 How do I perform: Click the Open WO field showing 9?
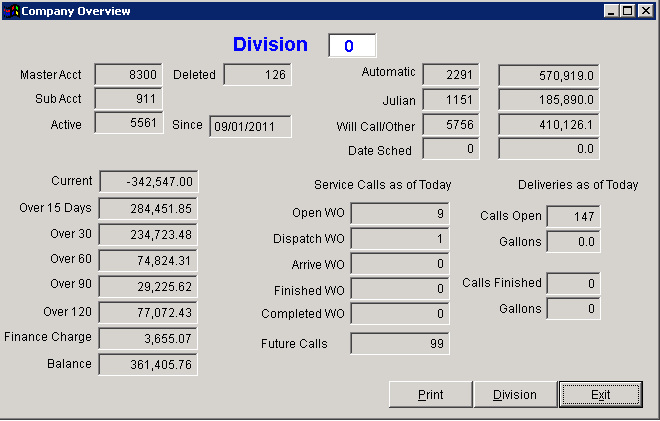pyautogui.click(x=400, y=213)
